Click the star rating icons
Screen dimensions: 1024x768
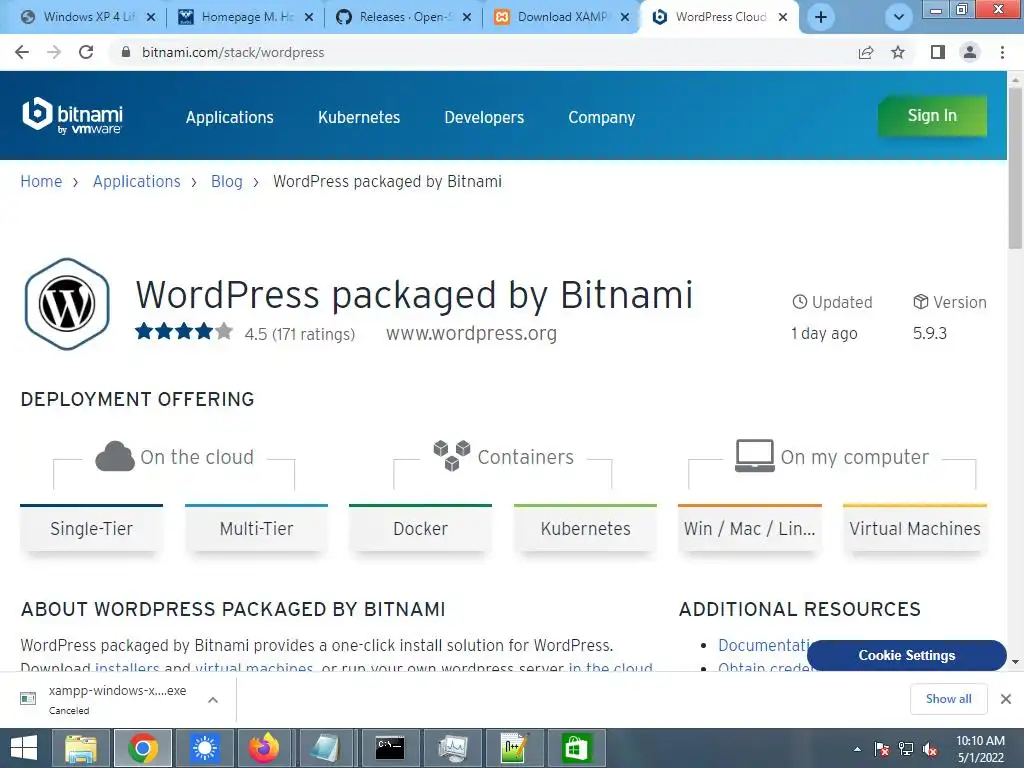coord(184,332)
